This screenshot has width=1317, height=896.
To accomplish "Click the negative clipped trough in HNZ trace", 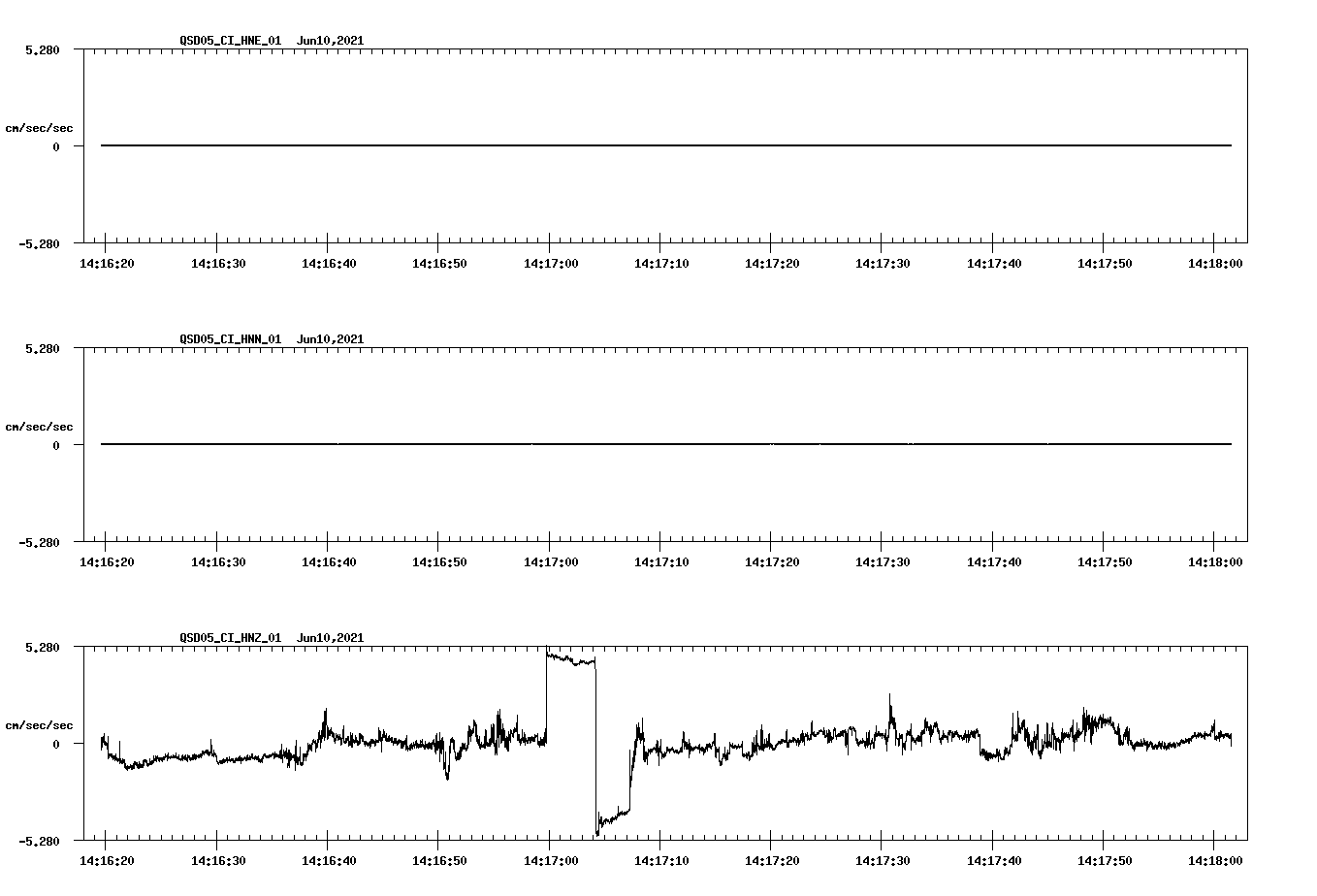I will (x=613, y=818).
